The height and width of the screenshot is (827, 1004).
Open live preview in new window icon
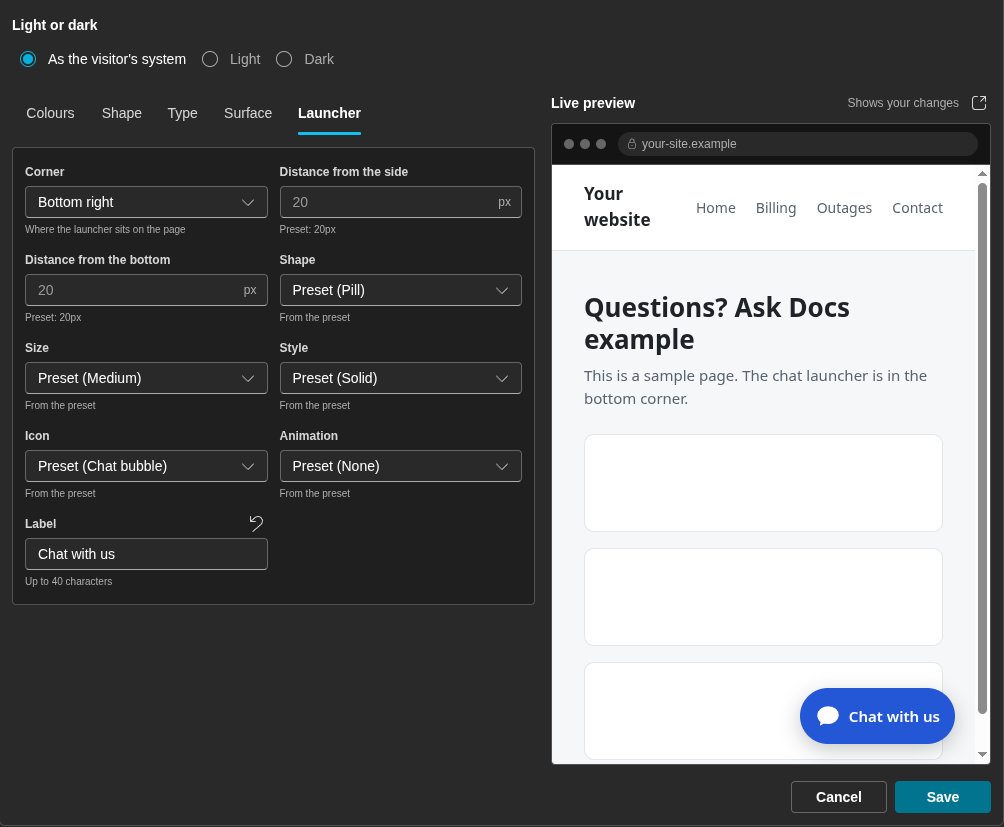(x=979, y=103)
